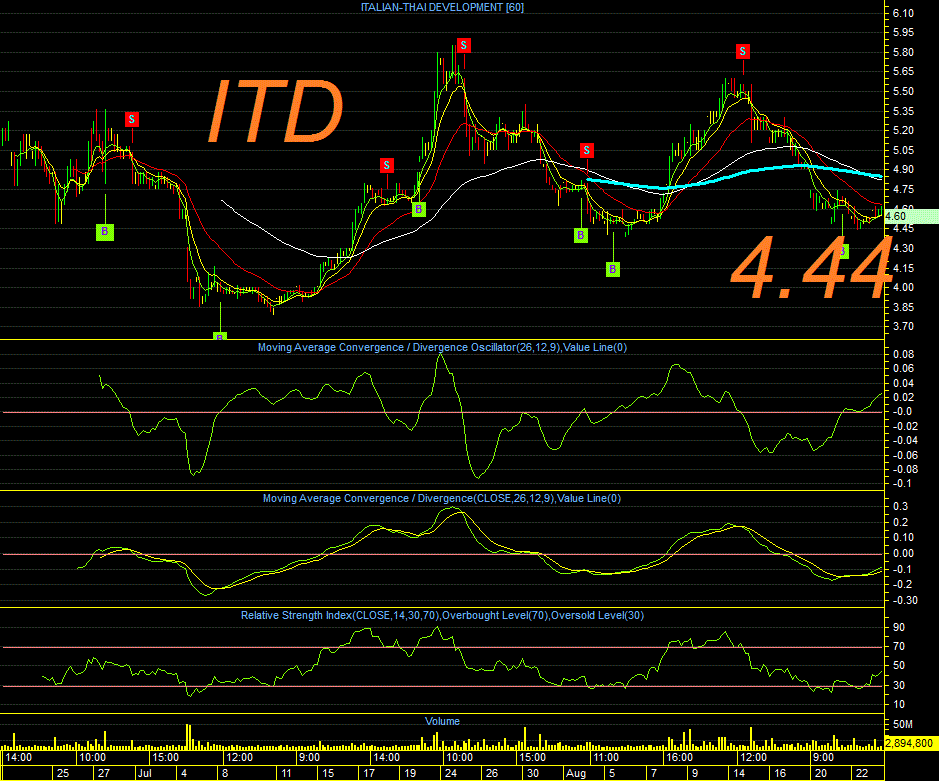This screenshot has height=781, width=939.
Task: Select the 3.70 price axis label
Action: click(x=903, y=326)
